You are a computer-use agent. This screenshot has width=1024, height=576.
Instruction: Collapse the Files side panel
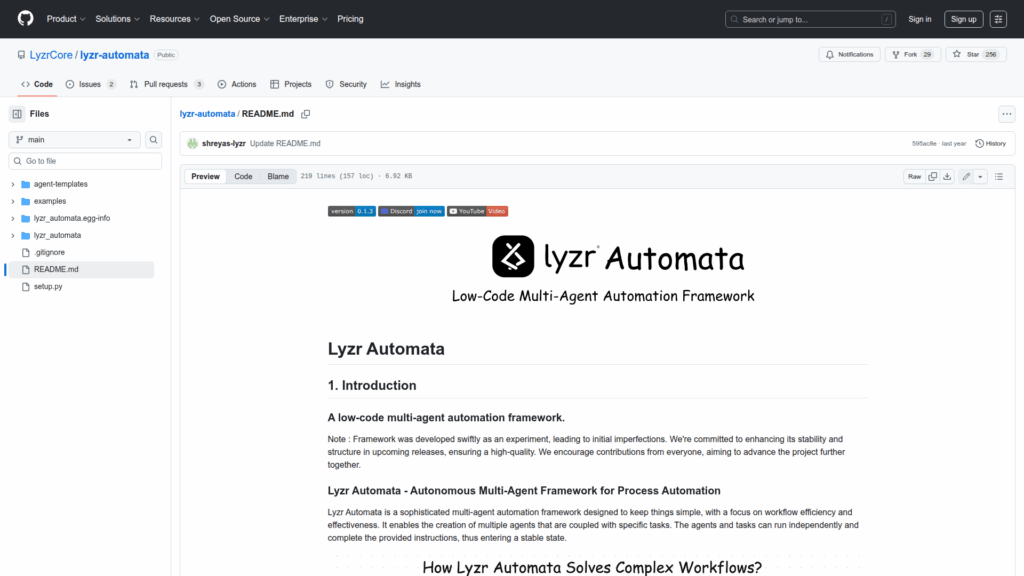[x=17, y=114]
